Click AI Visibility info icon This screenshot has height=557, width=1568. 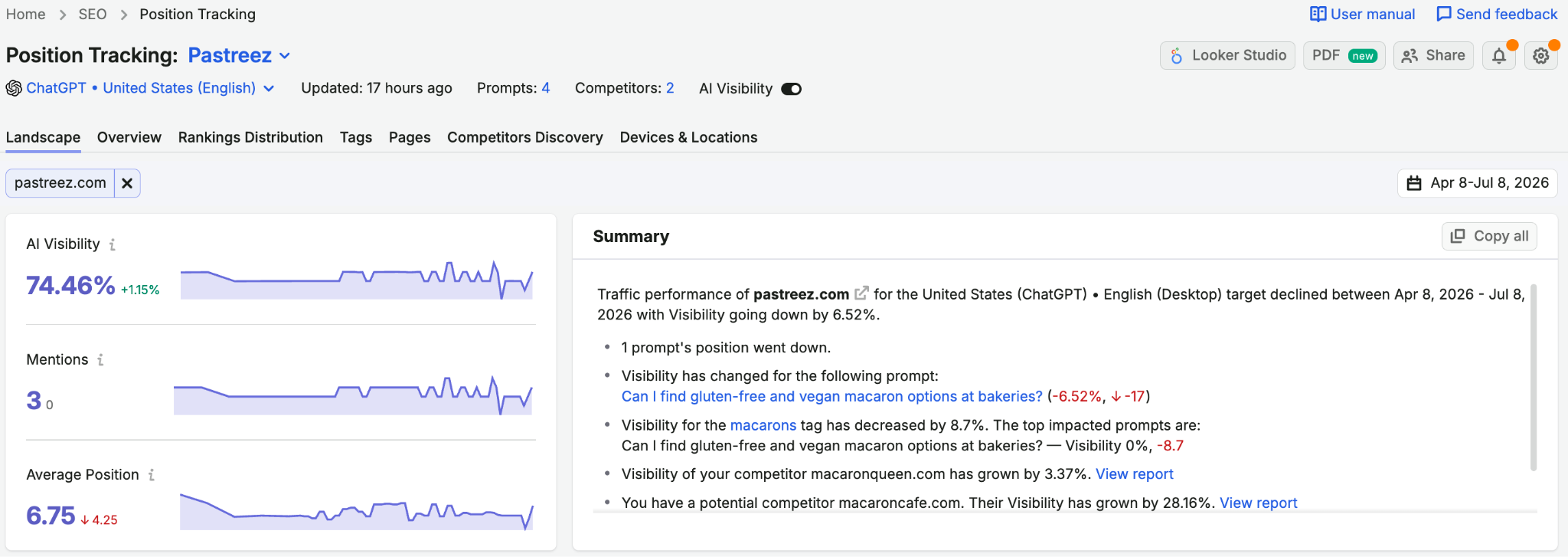coord(113,244)
